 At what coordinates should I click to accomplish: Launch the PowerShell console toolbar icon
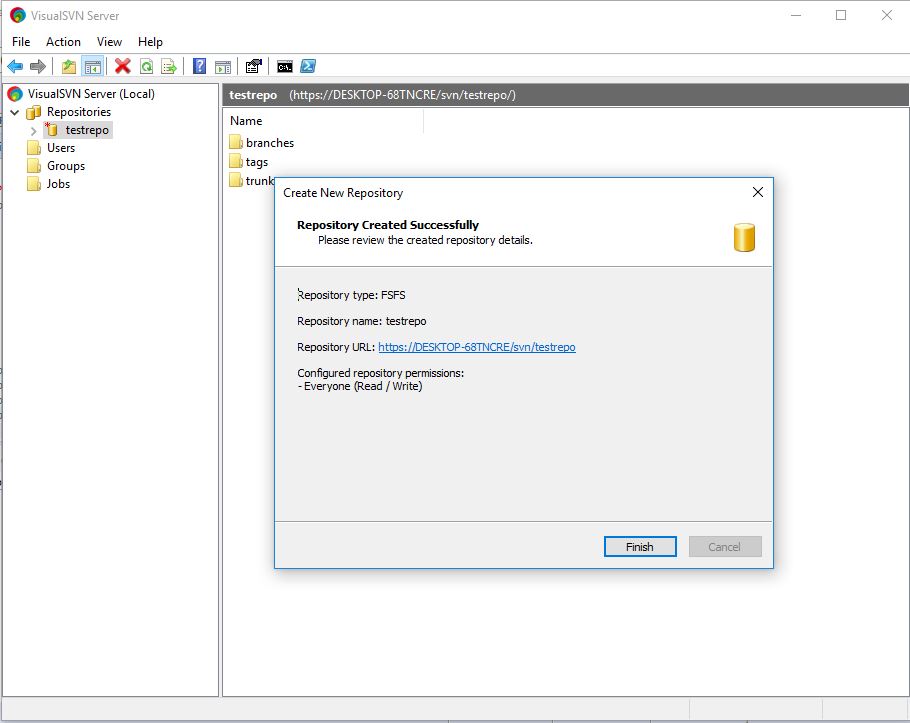tap(308, 66)
